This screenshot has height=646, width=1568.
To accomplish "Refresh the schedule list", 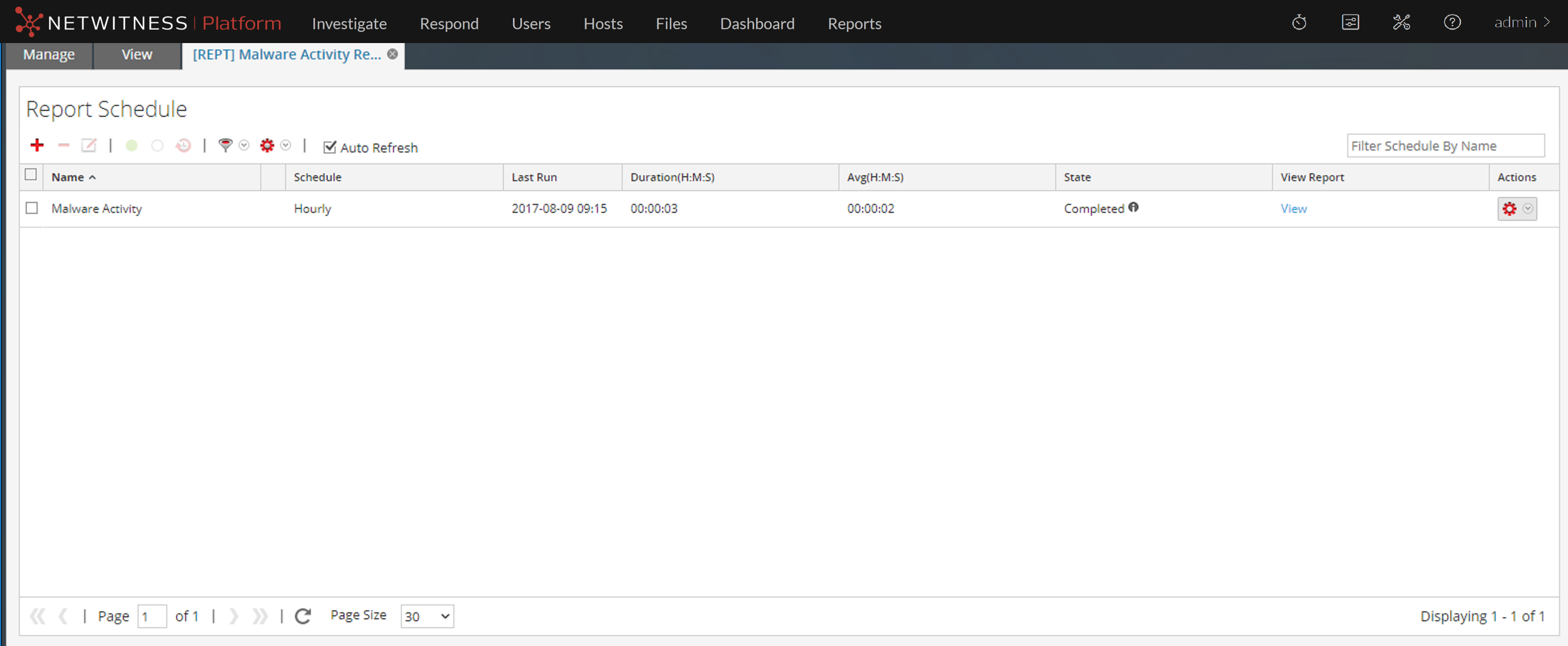I will (303, 616).
